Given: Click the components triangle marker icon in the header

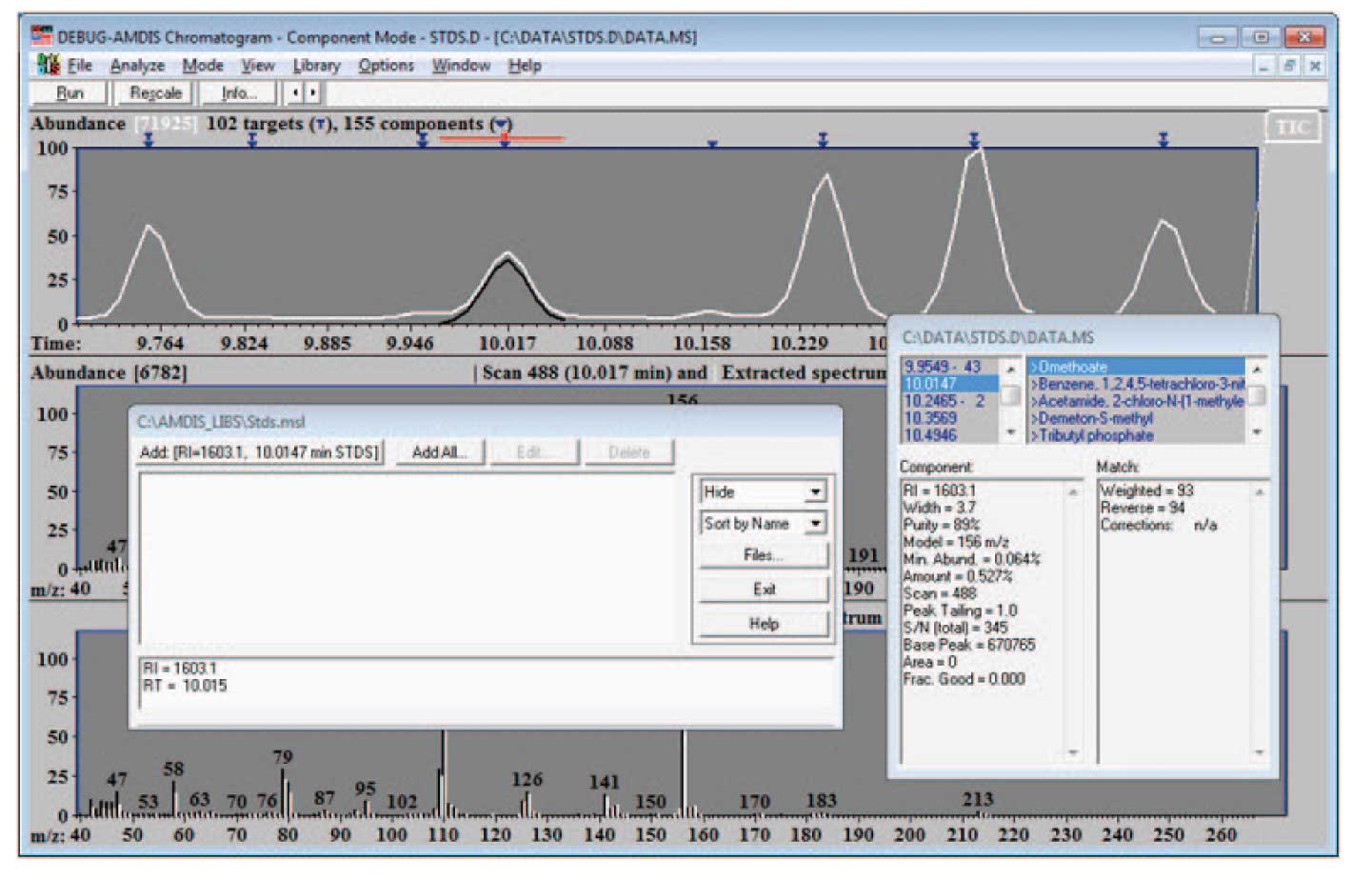Looking at the screenshot, I should click(502, 125).
